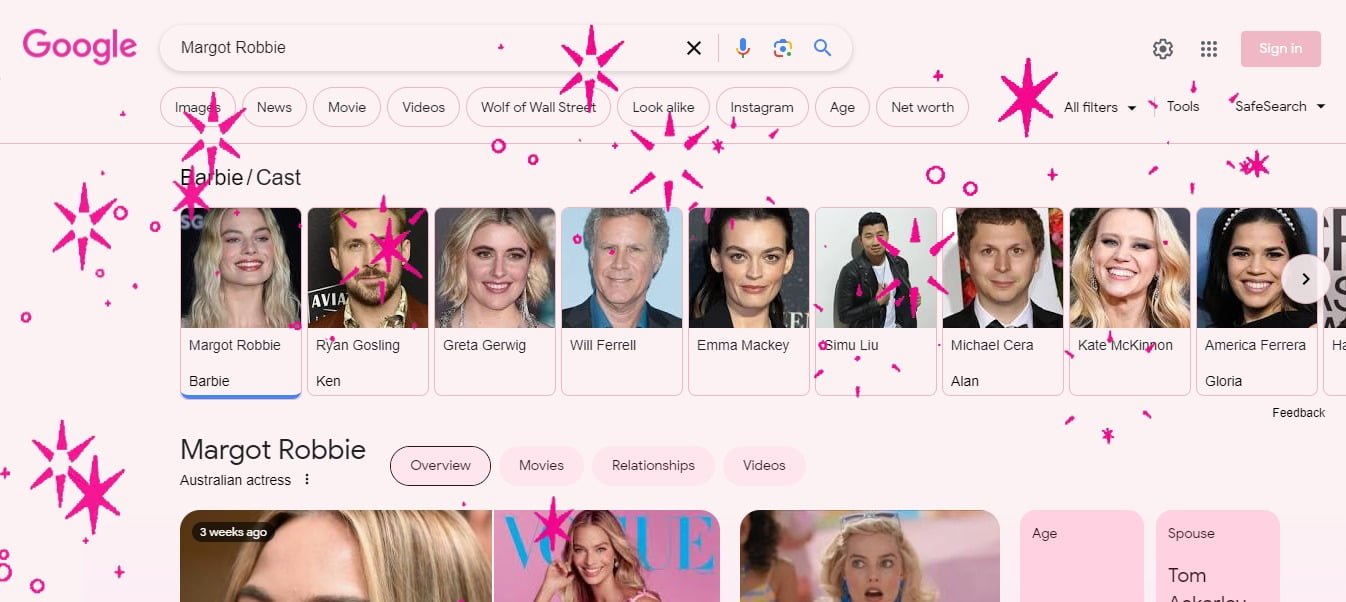
Task: Open the settings gear menu
Action: [x=1162, y=49]
